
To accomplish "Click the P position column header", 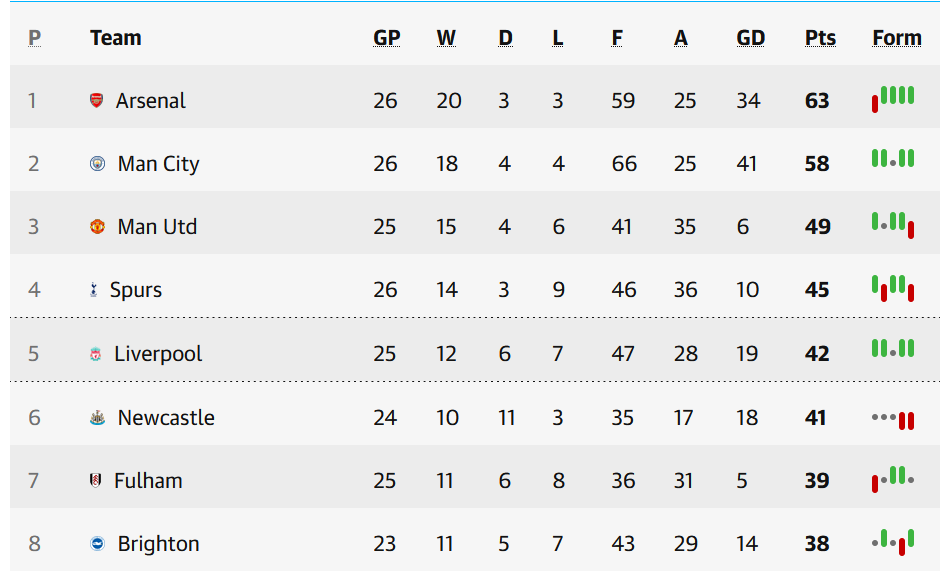I will click(34, 38).
